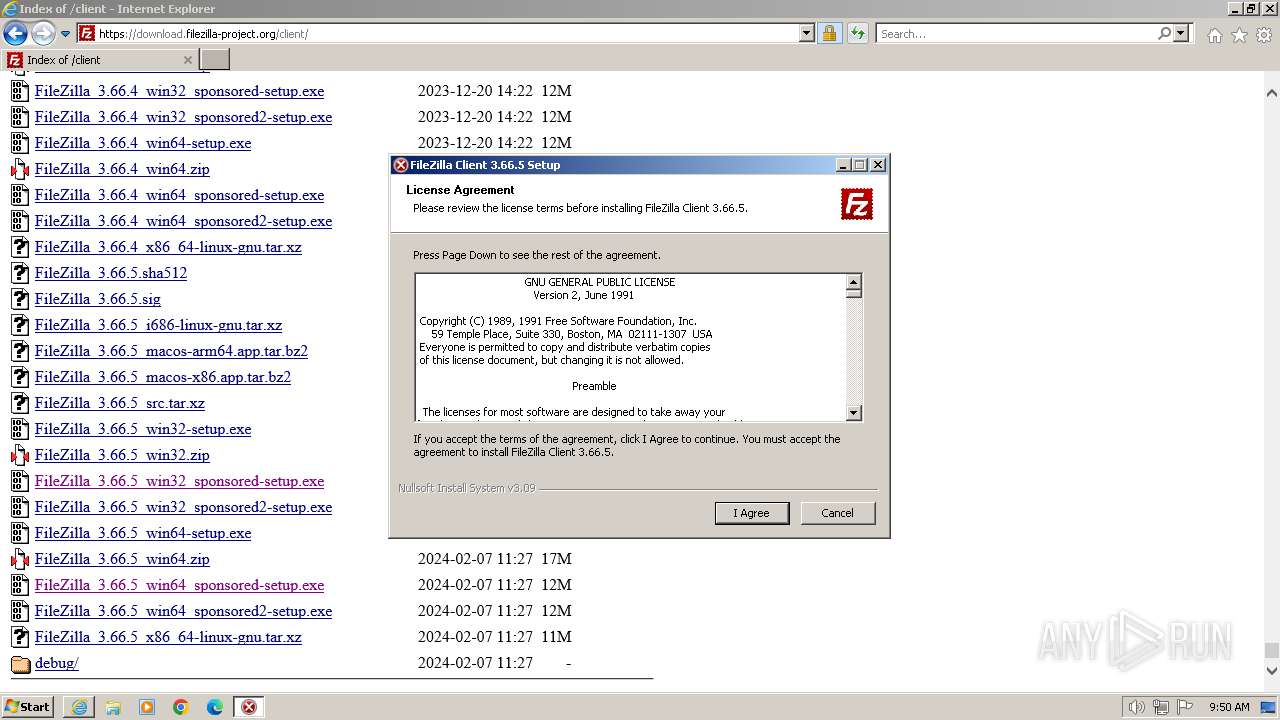This screenshot has height=720, width=1280.
Task: Open FileZilla_3.66.4_win64.zip link
Action: point(122,169)
